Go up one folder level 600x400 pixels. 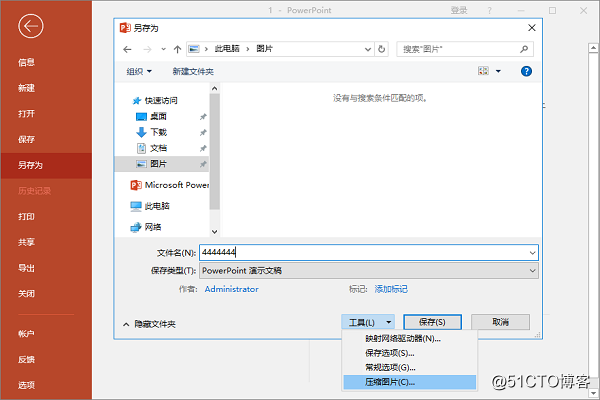point(177,49)
